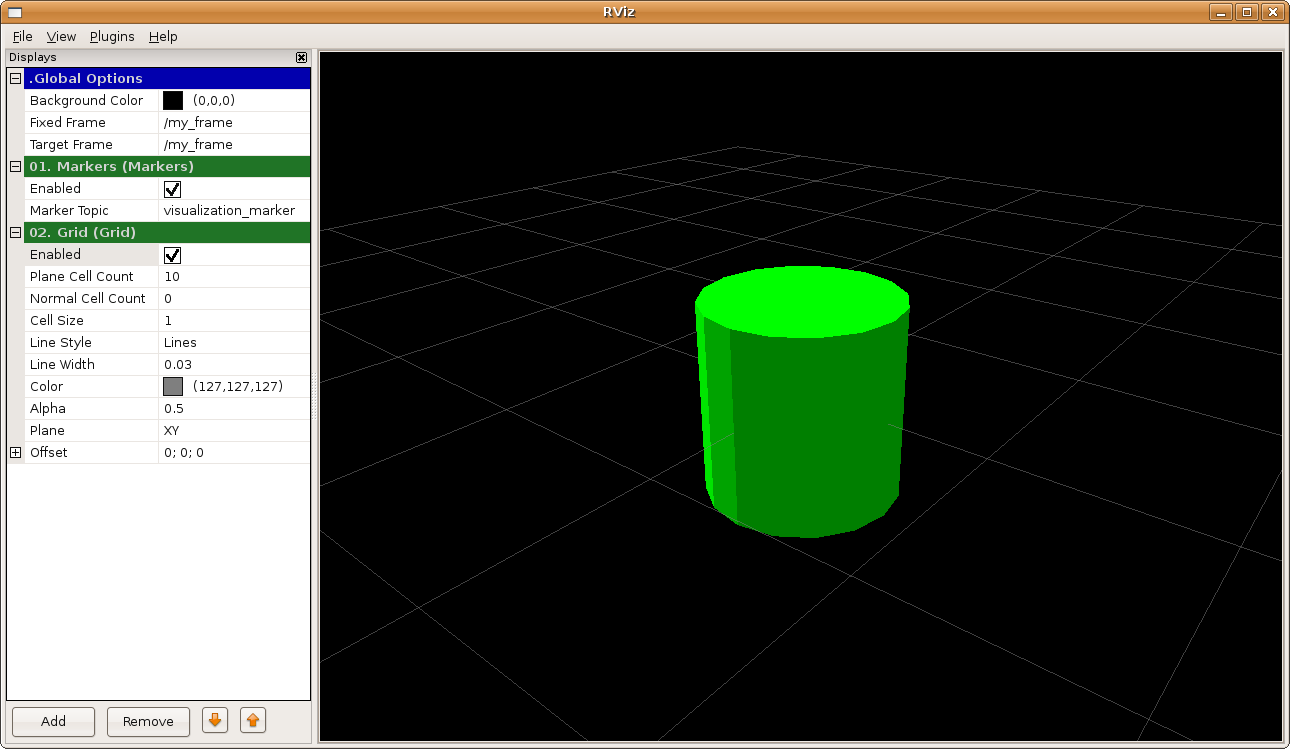
Task: Click the orange move-down arrow button
Action: [215, 720]
